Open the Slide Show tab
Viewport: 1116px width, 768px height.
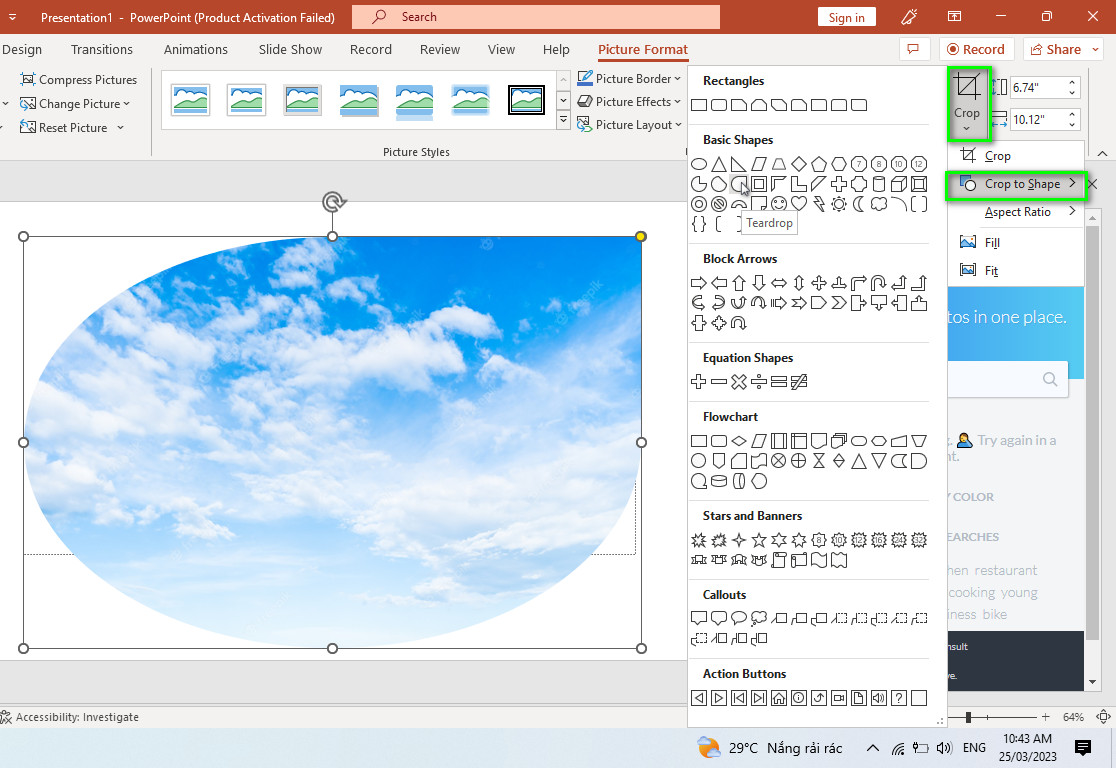tap(290, 49)
